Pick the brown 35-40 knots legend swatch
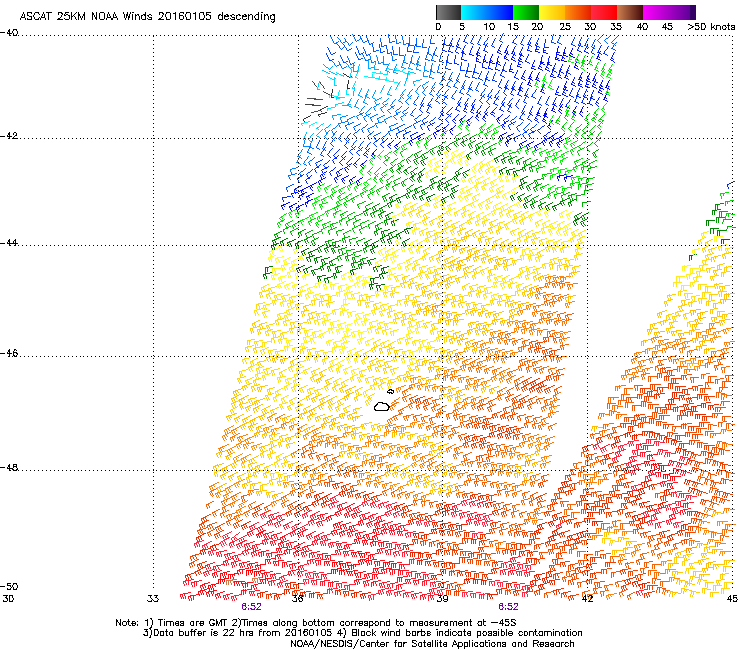Screen dimensions: 740x650 pyautogui.click(x=630, y=12)
